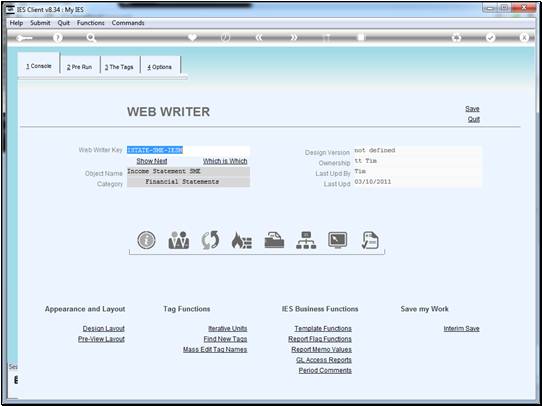Open the file drawer icon
Image resolution: width=542 pixels, height=406 pixels.
(x=274, y=240)
